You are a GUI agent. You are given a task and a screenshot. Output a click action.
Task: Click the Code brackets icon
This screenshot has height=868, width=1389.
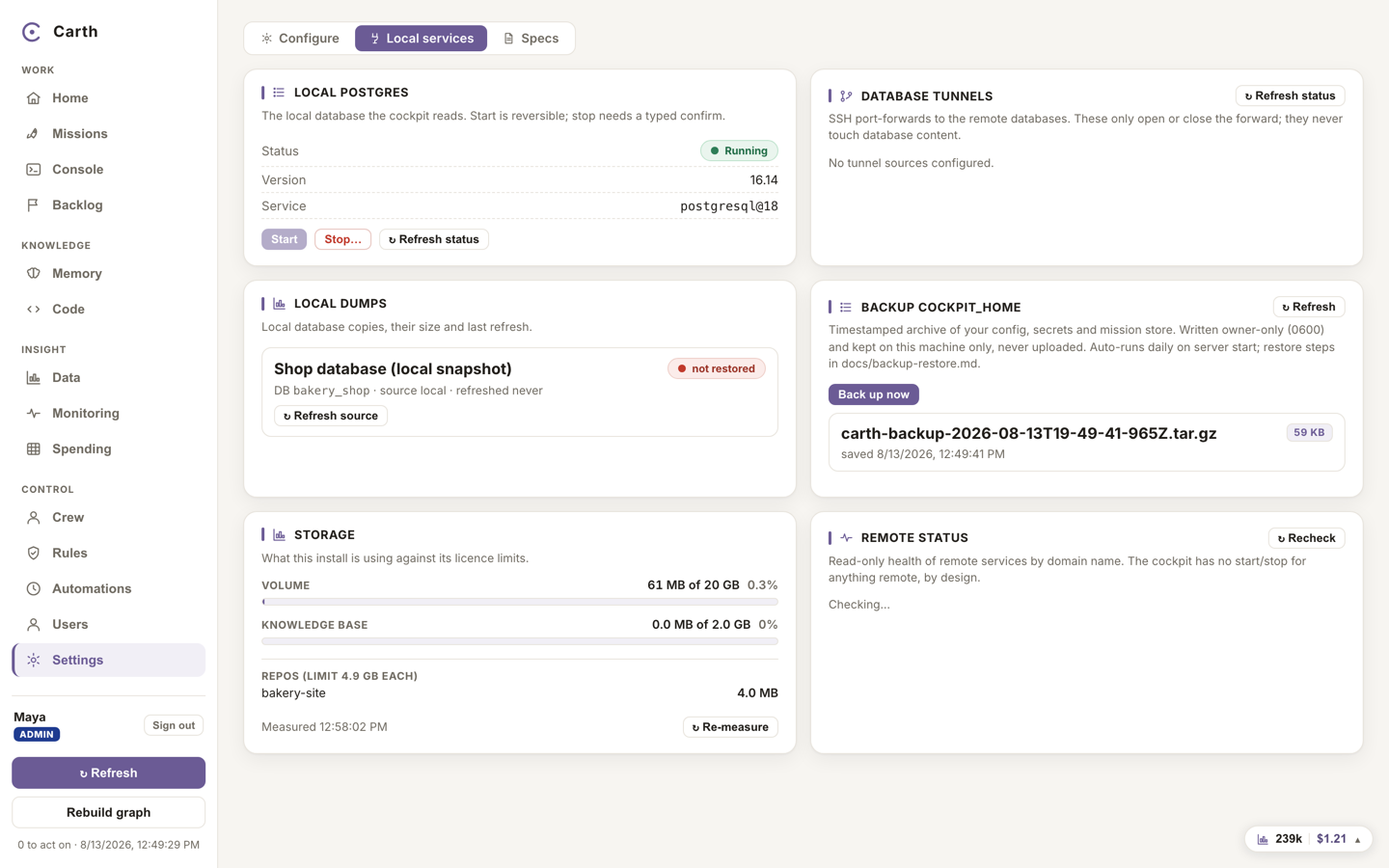[34, 310]
